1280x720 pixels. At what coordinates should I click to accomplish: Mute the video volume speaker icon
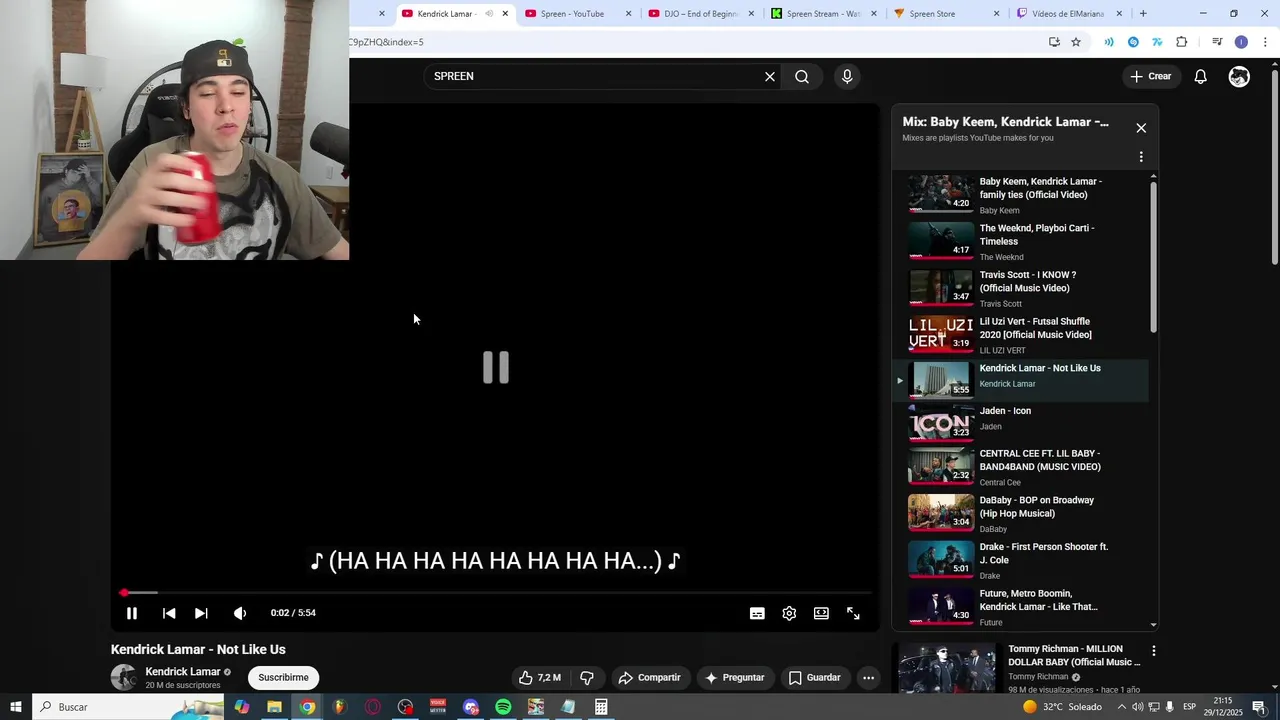tap(240, 613)
